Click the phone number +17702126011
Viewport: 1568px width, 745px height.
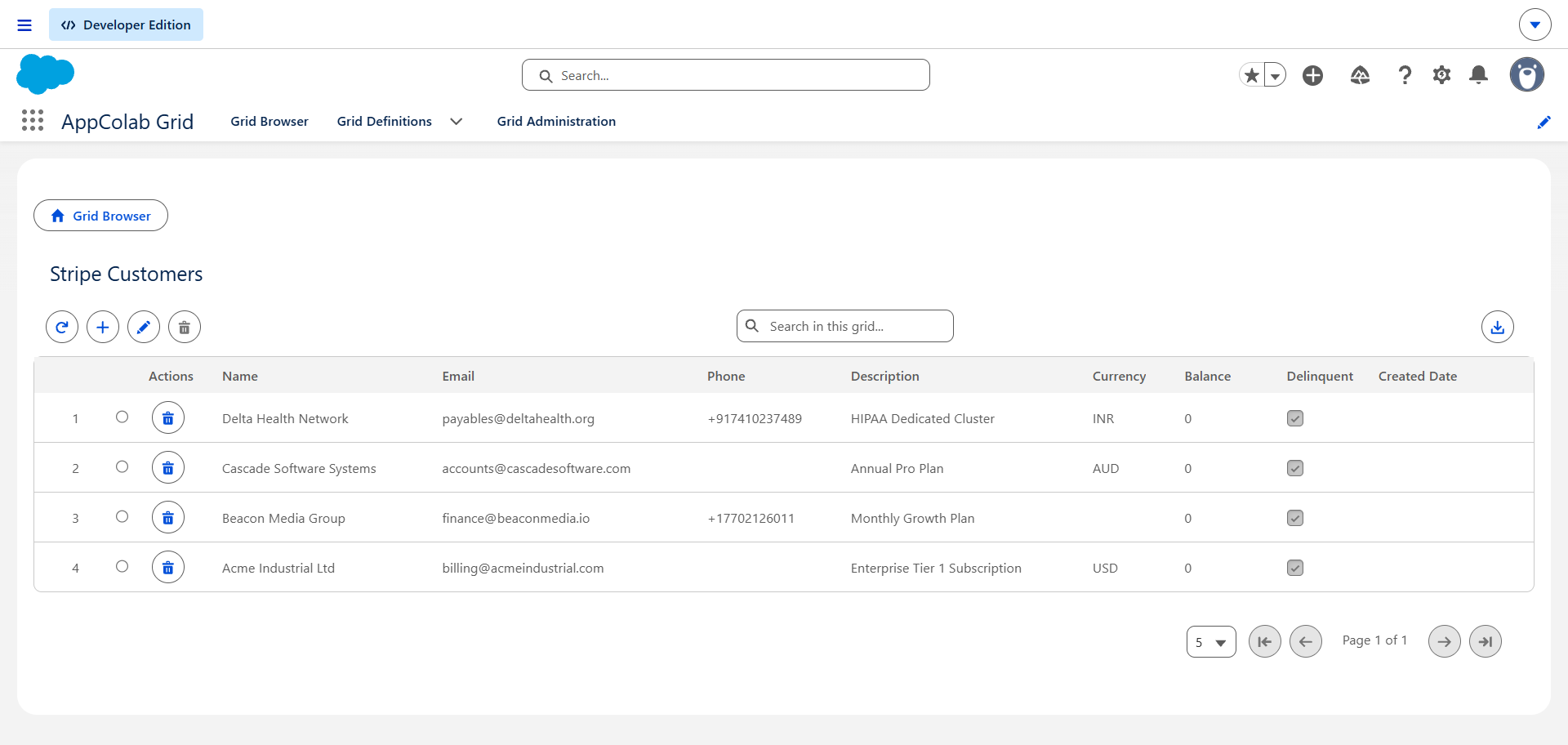[751, 519]
